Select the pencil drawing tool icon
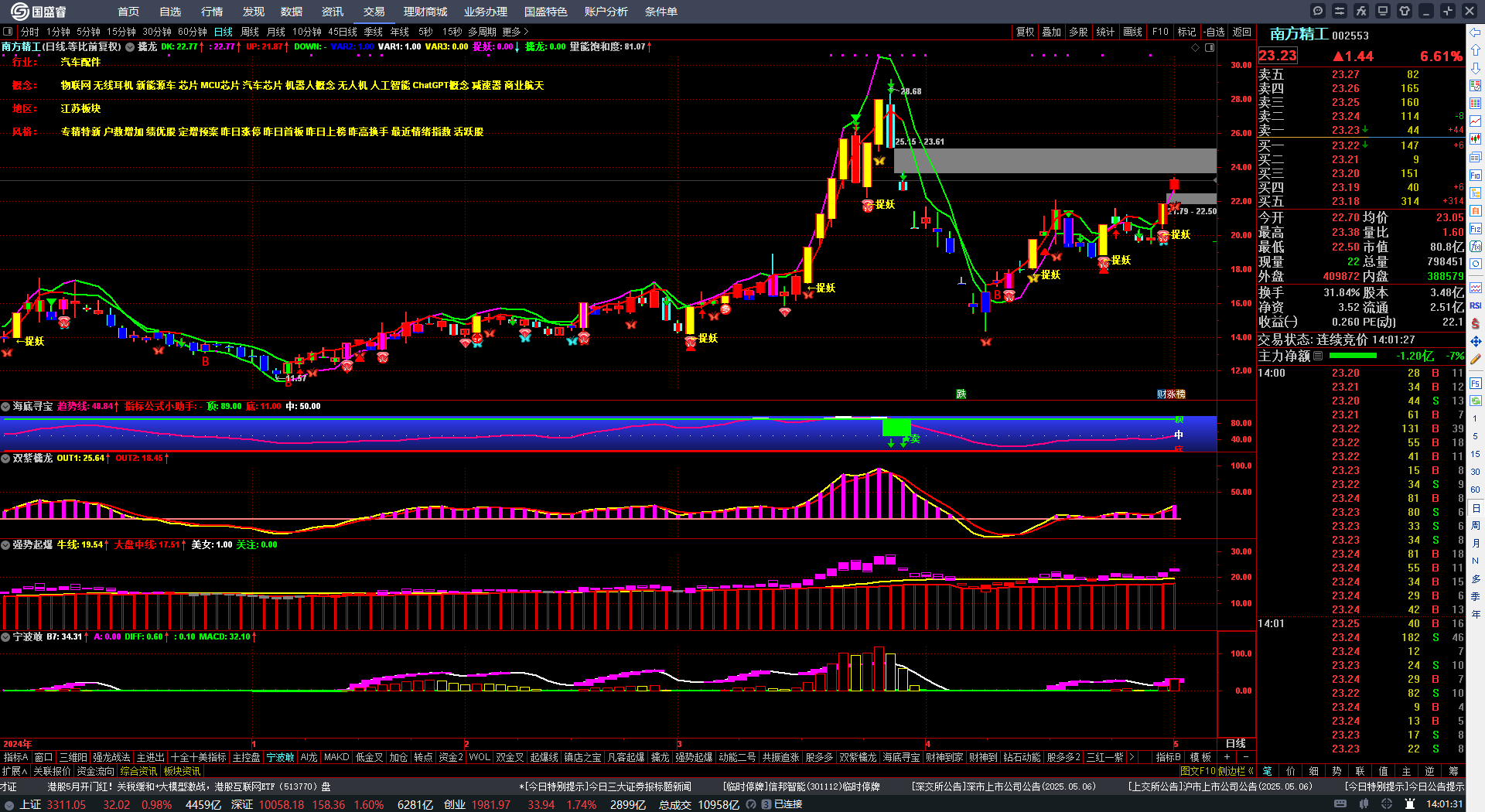 click(1476, 360)
